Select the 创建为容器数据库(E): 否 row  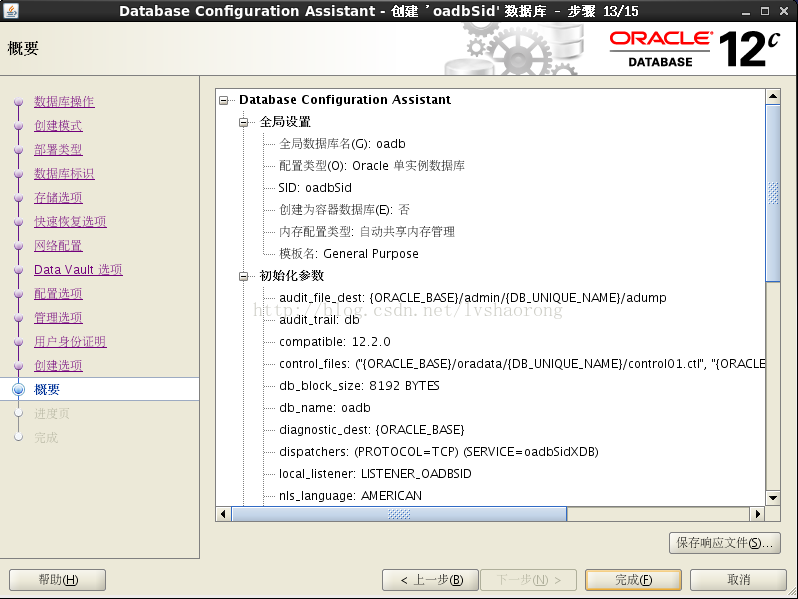[344, 210]
